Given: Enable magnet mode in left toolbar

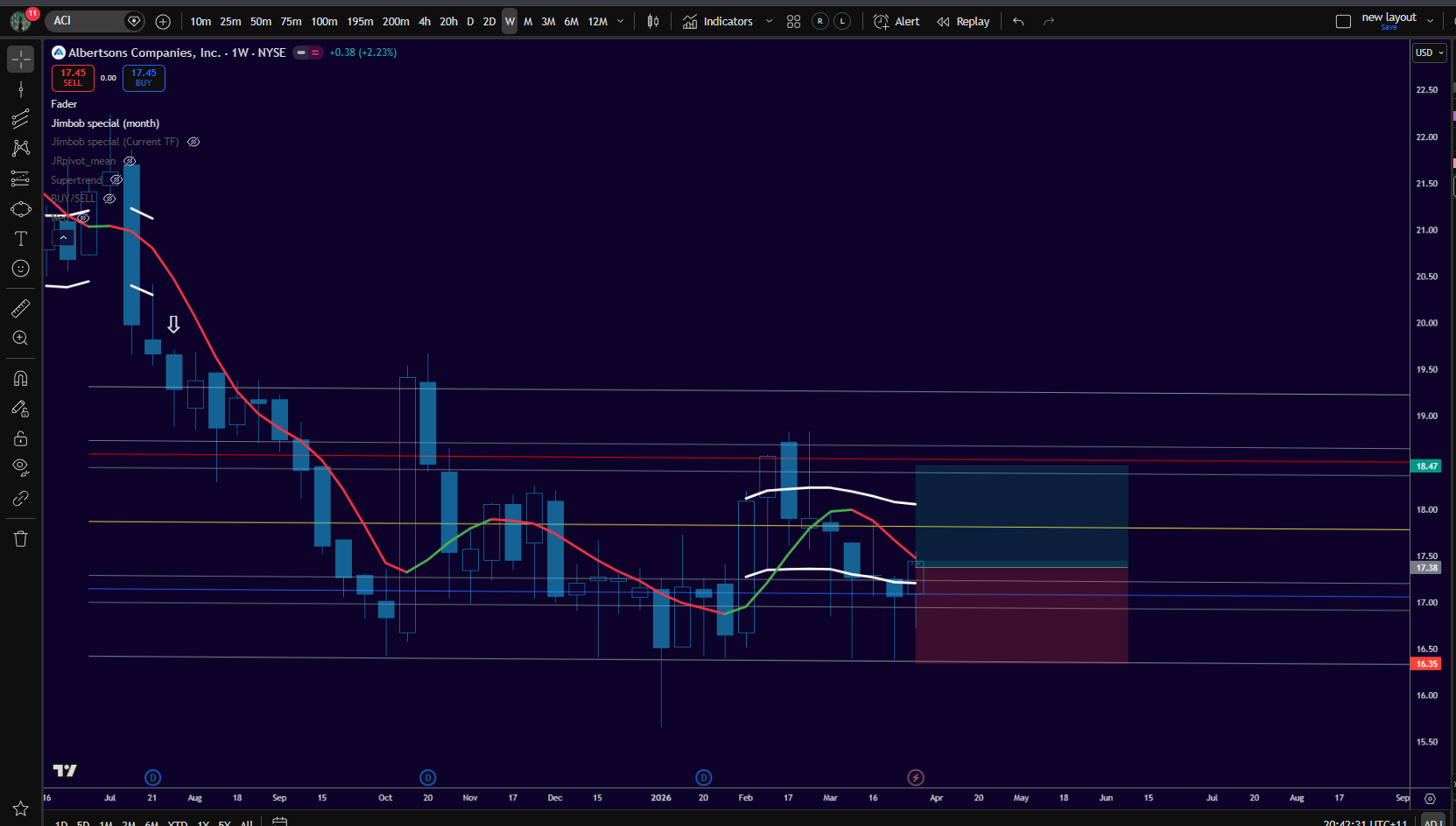Looking at the screenshot, I should (20, 379).
